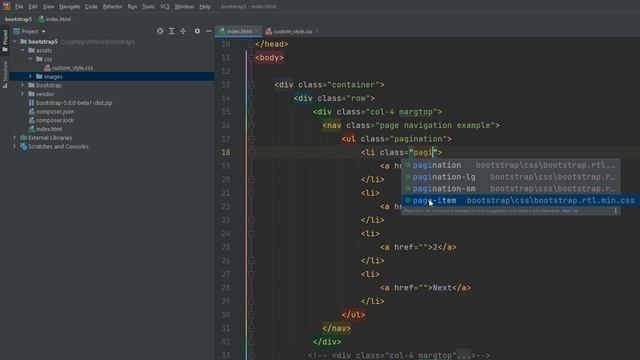Click the vendor folder icon
Screen dimensions: 640x360
coord(31,94)
